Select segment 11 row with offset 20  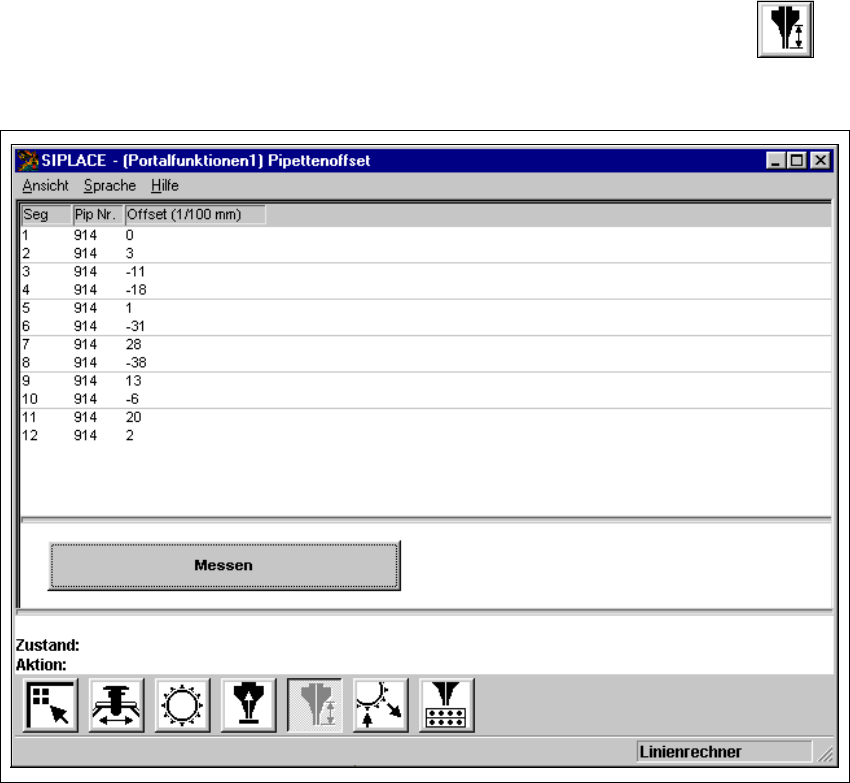[x=426, y=417]
